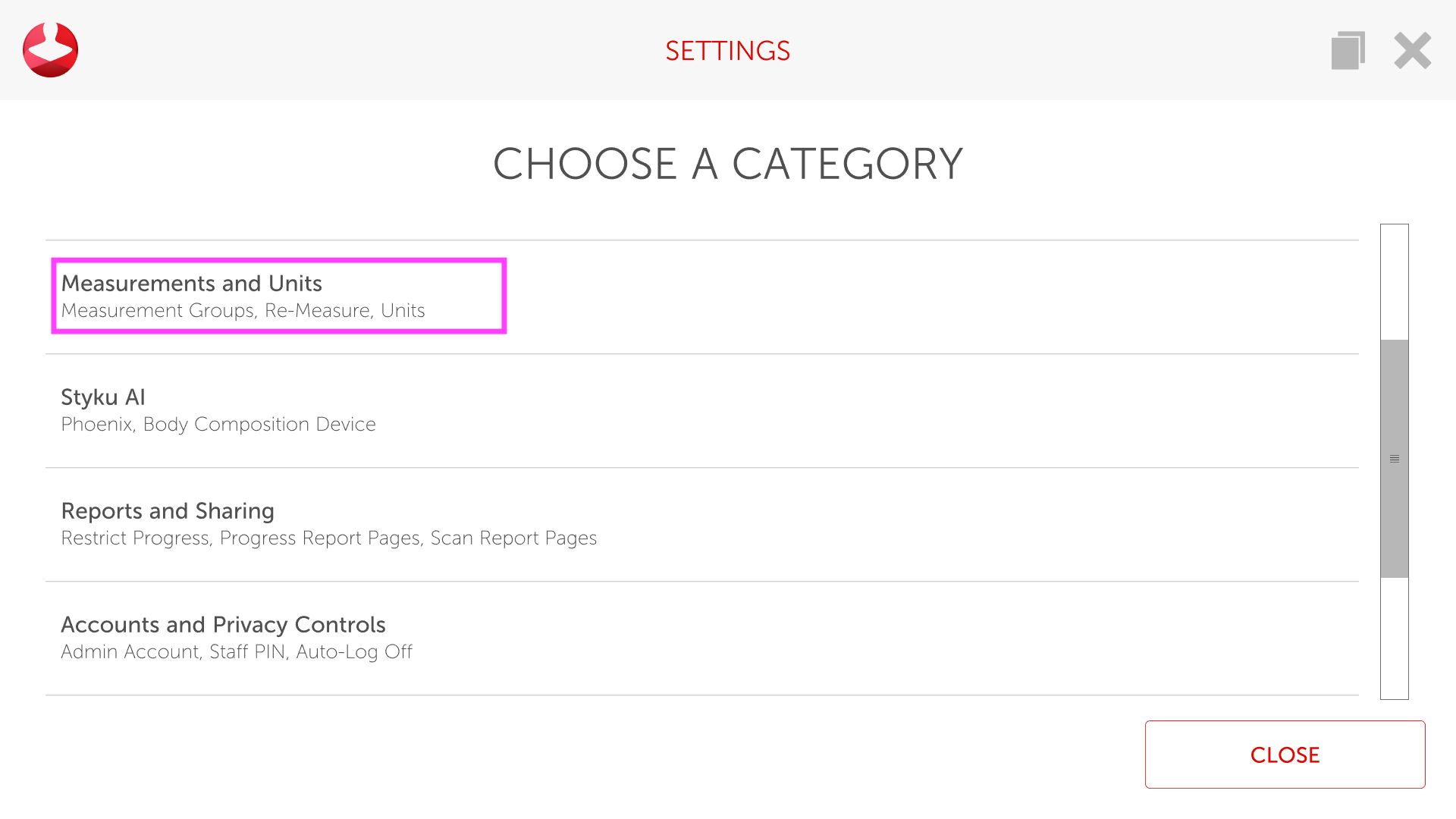The width and height of the screenshot is (1456, 819).
Task: Click 'Measurement Groups, Re-Measure, Units' subtitle
Action: 243,311
